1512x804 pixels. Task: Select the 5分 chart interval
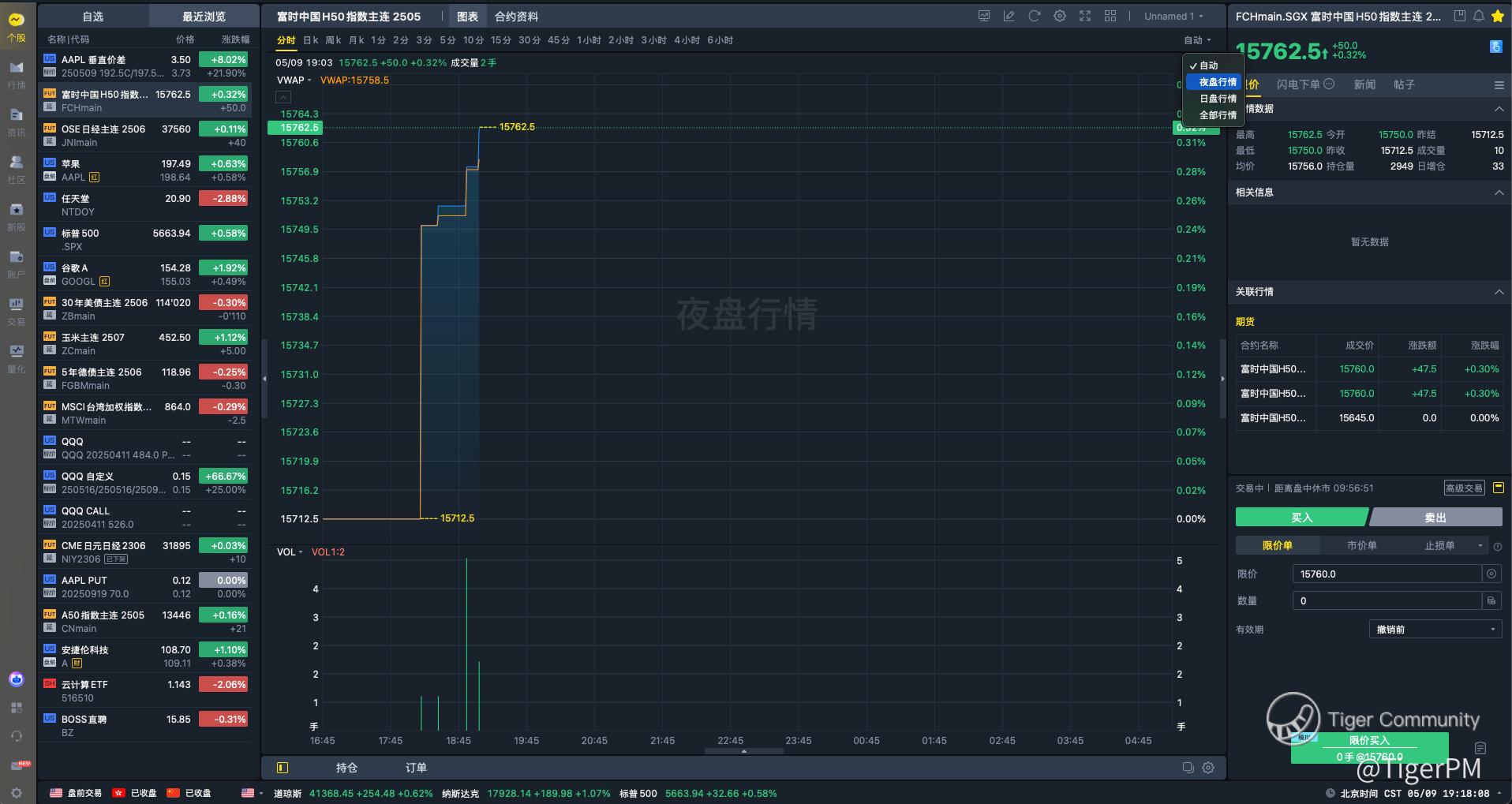[447, 40]
